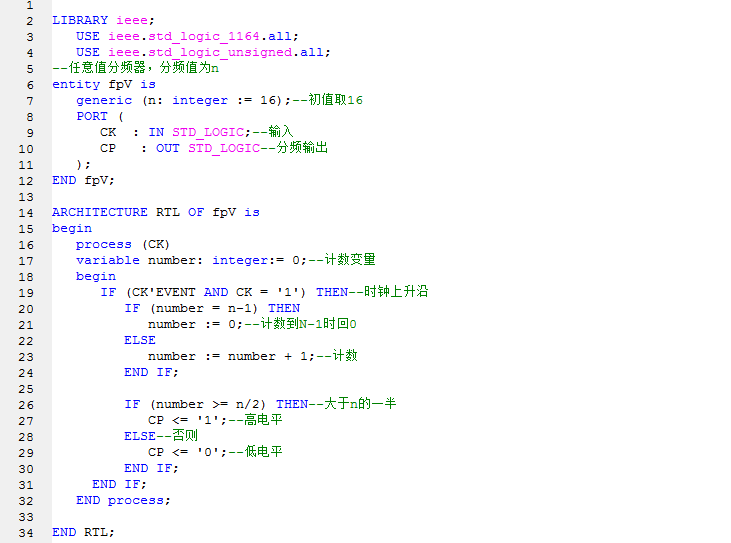Click IN STD_LOGIC type on CK port line
731x543 pixels.
[196, 132]
